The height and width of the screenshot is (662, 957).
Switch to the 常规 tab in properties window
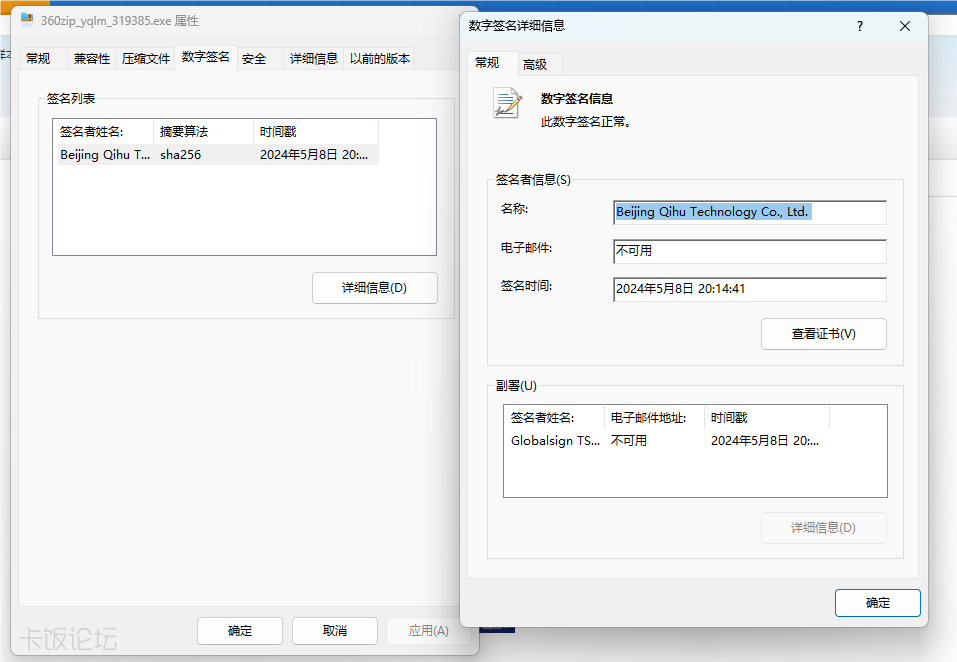coord(38,59)
